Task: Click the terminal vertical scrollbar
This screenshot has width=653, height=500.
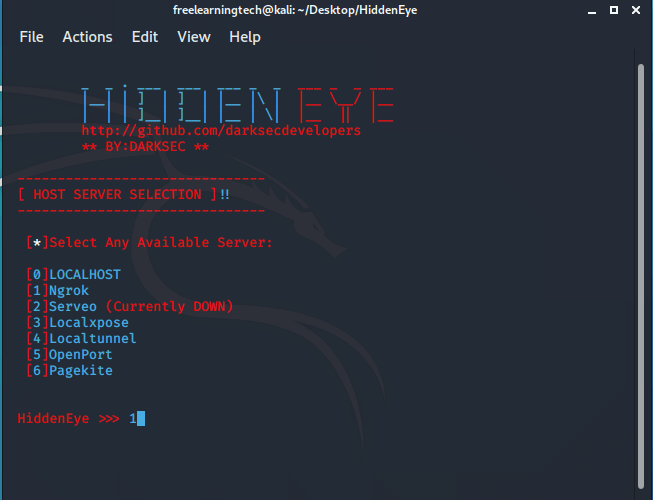Action: pyautogui.click(x=641, y=276)
